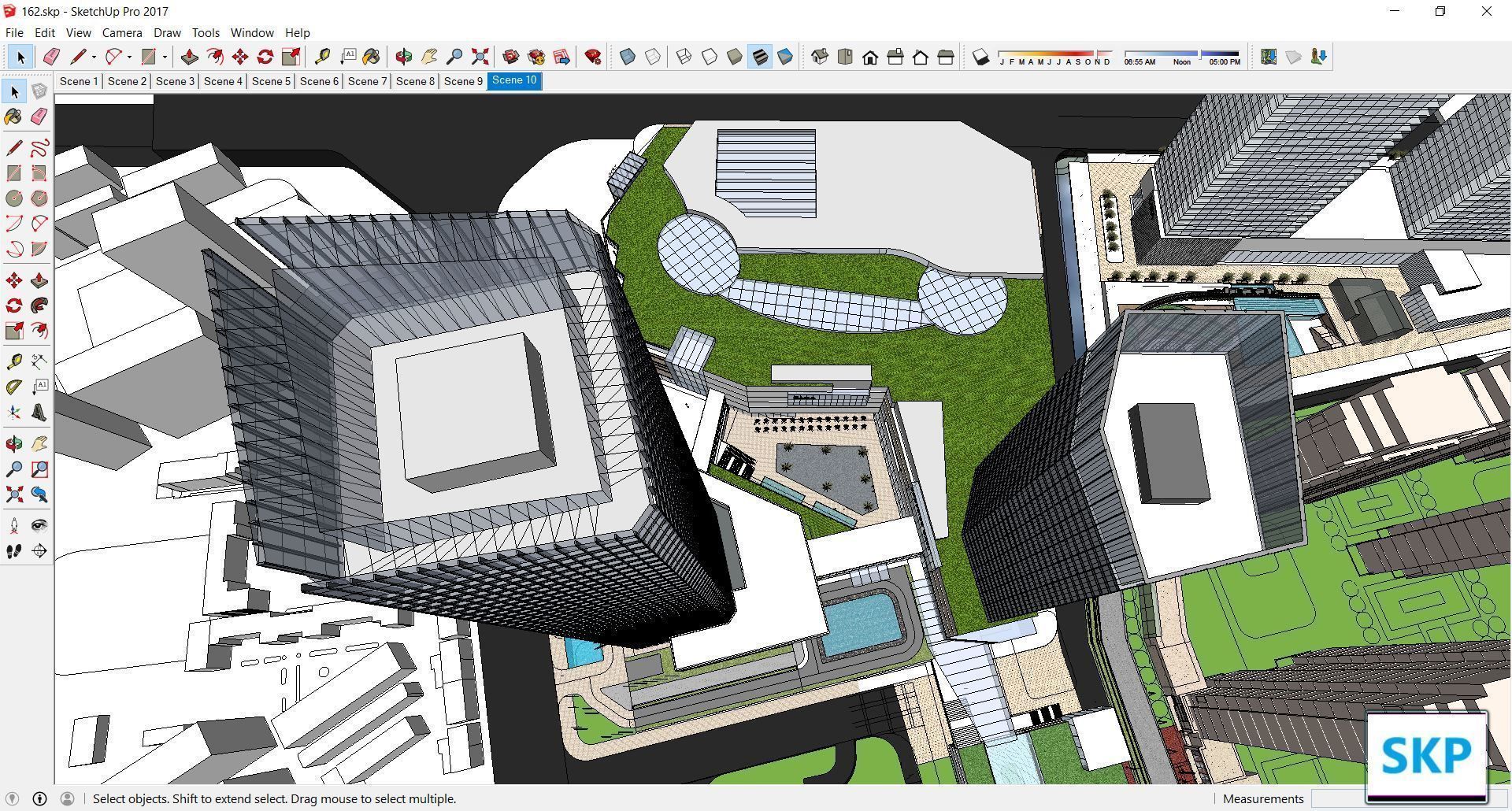Enable Wireframe style
Screen dimensions: 1512x811
(684, 57)
